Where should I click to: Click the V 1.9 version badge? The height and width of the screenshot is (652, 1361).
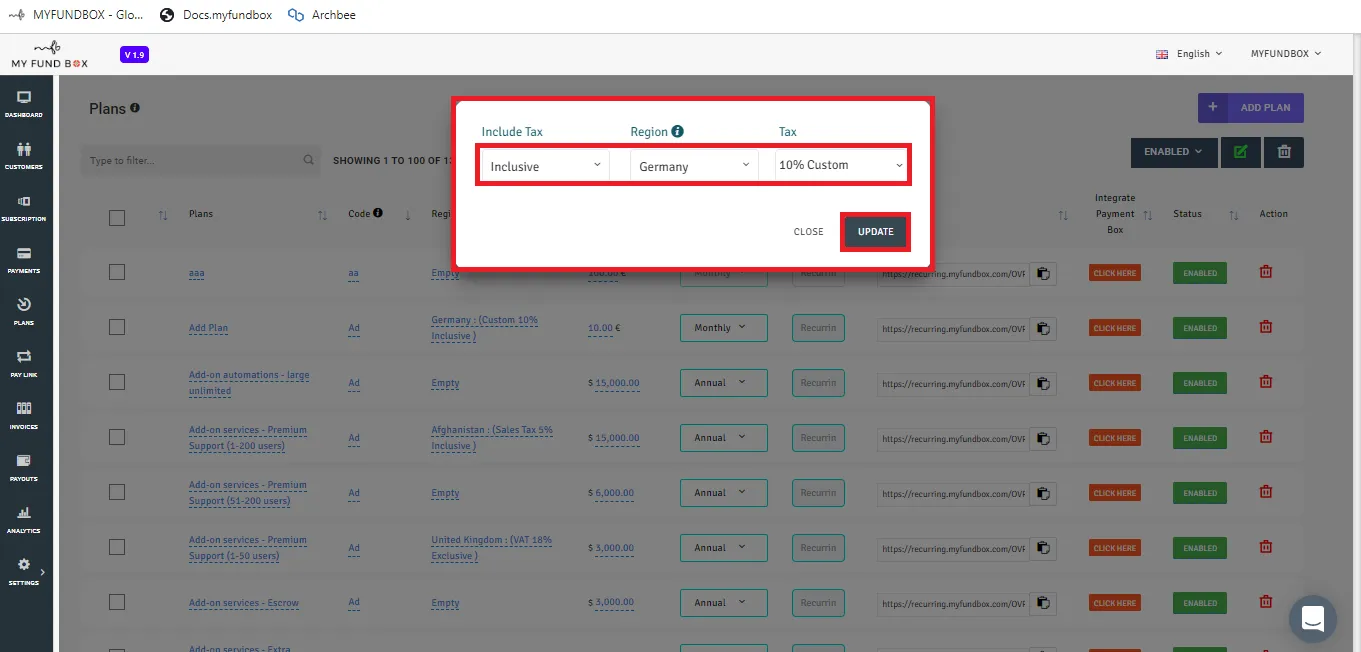pos(134,55)
